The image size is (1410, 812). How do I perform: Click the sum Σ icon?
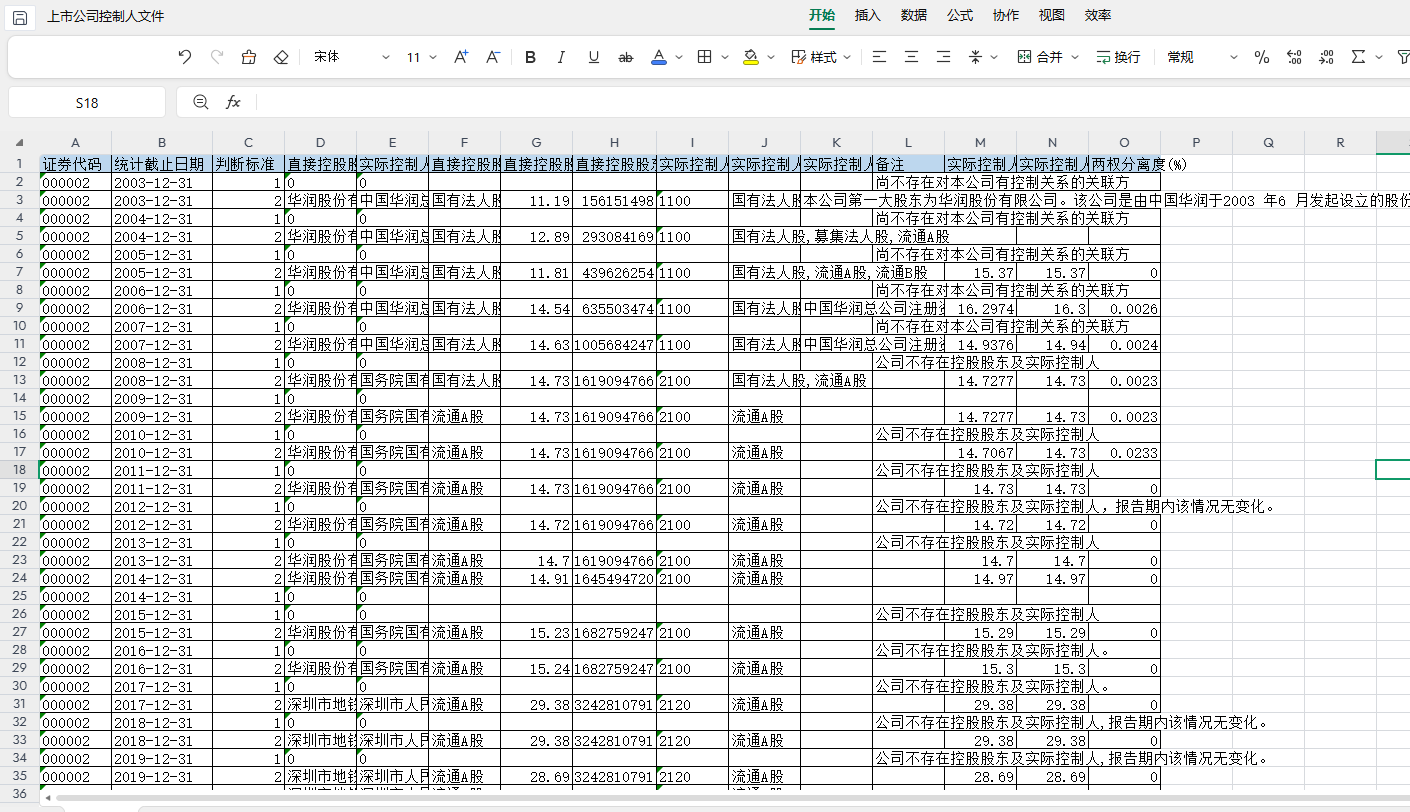(x=1357, y=57)
